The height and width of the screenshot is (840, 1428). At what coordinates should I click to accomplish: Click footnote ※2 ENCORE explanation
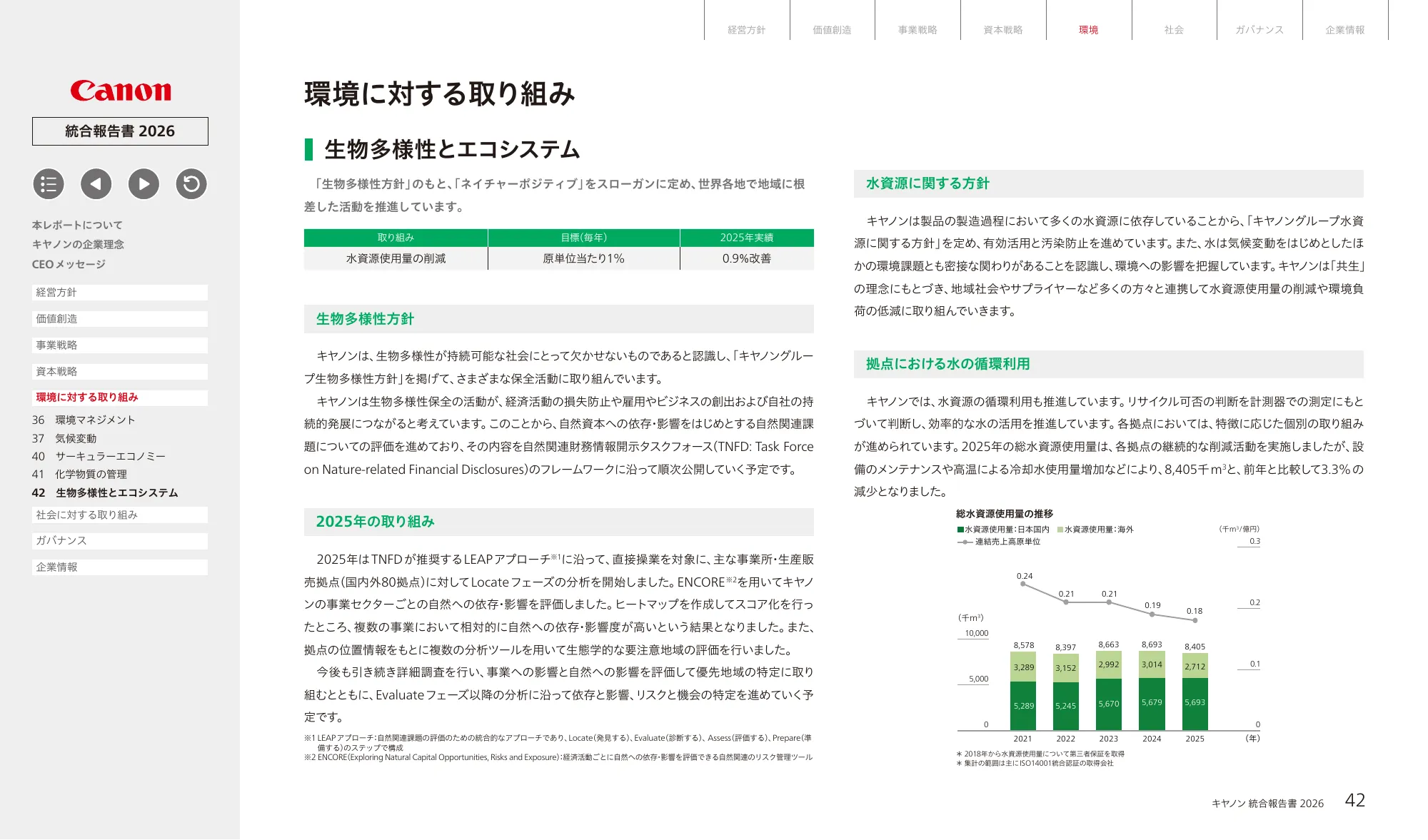[x=558, y=757]
